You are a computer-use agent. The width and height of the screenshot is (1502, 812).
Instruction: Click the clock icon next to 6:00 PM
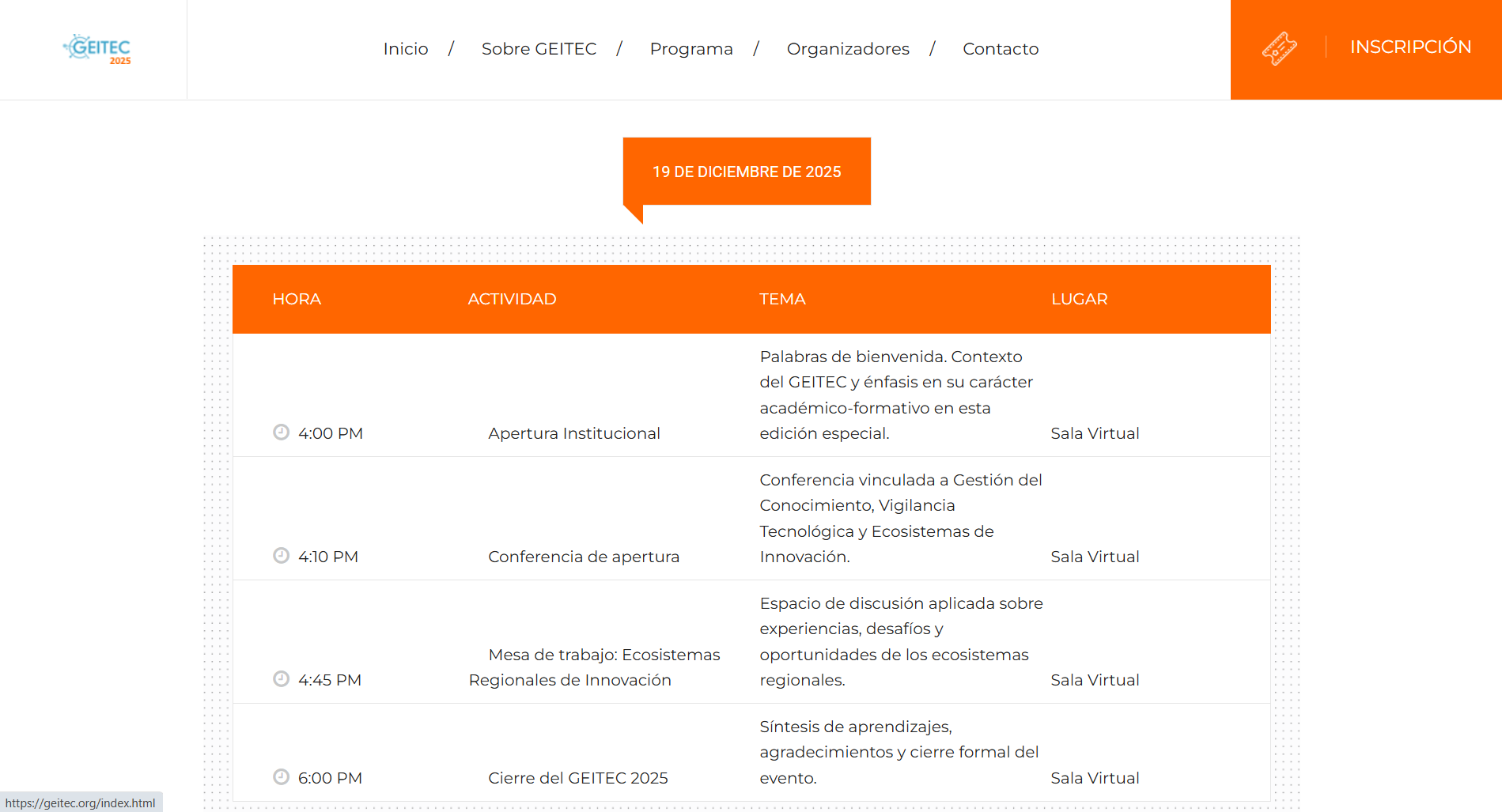281,776
